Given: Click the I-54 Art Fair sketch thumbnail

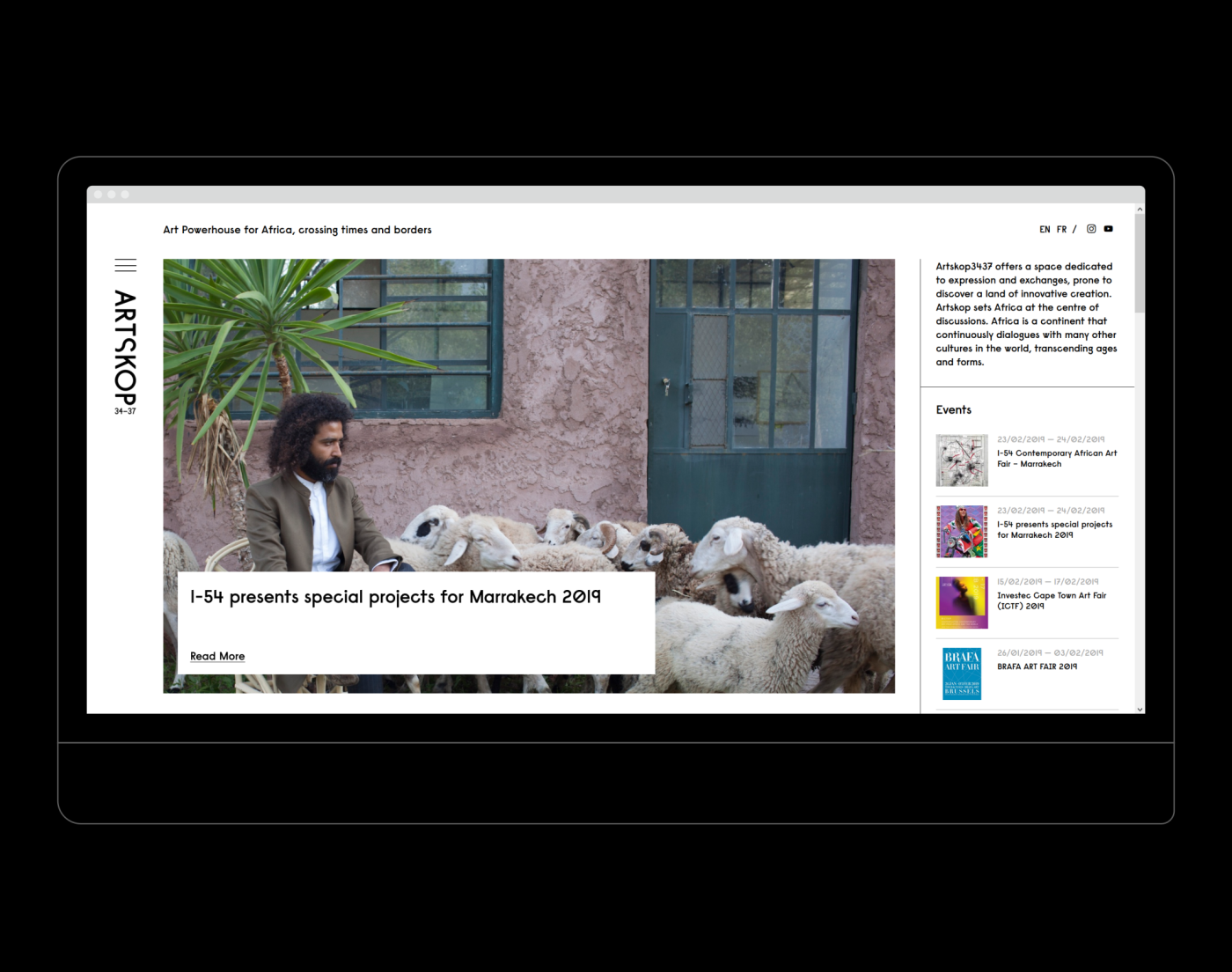Looking at the screenshot, I should click(x=961, y=460).
